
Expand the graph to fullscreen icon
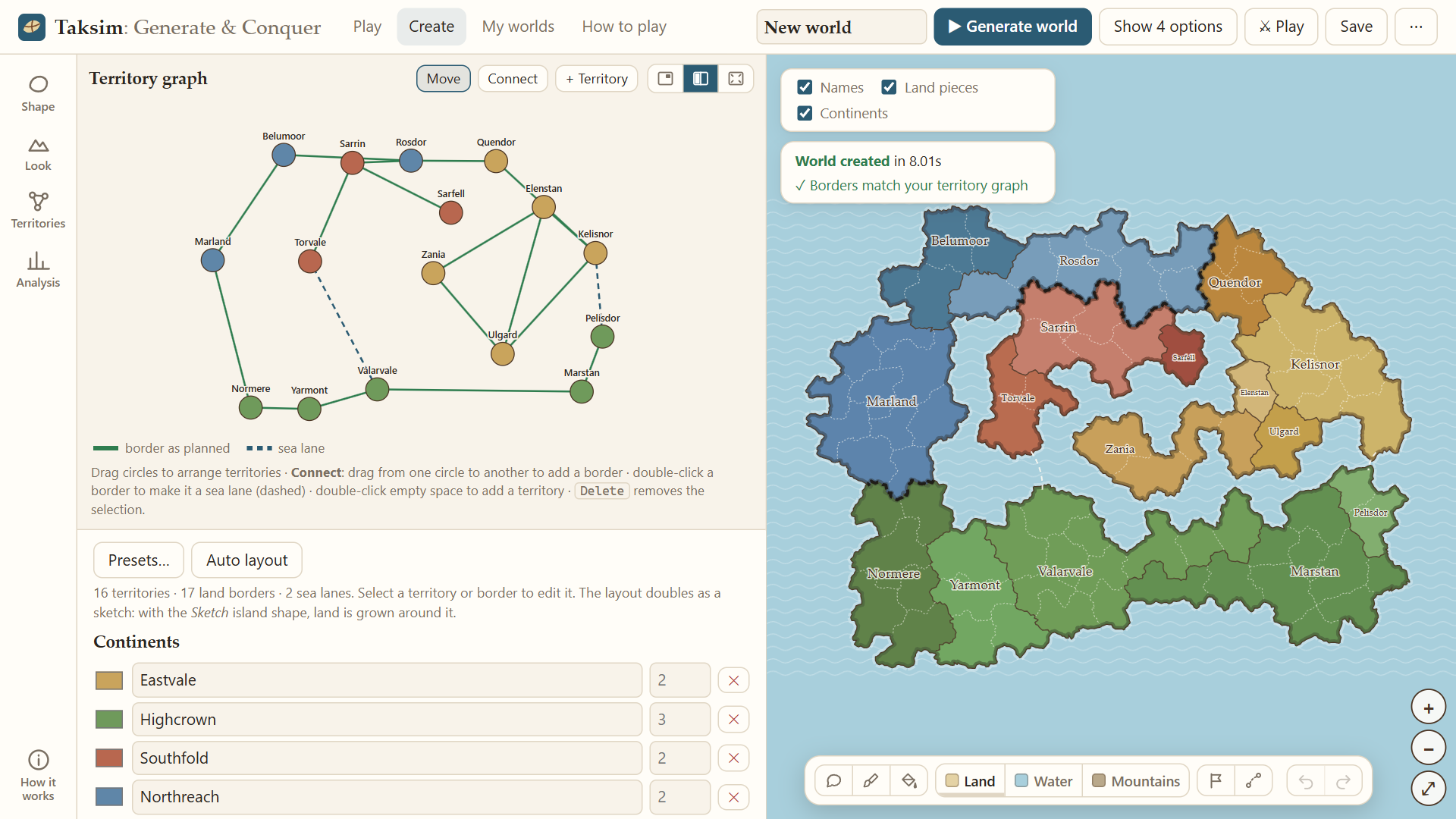pyautogui.click(x=736, y=79)
